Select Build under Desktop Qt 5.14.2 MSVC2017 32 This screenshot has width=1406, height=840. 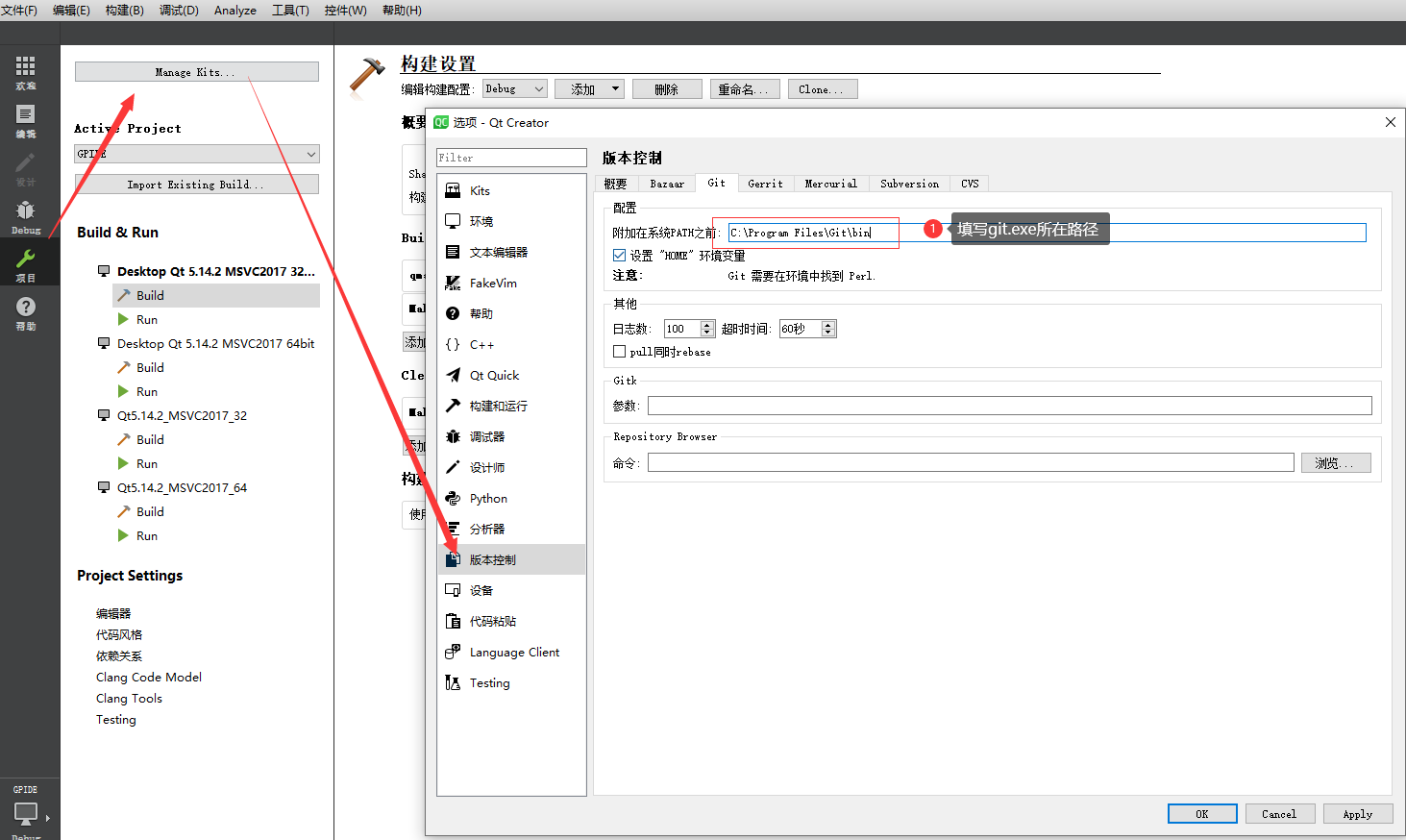[216, 295]
